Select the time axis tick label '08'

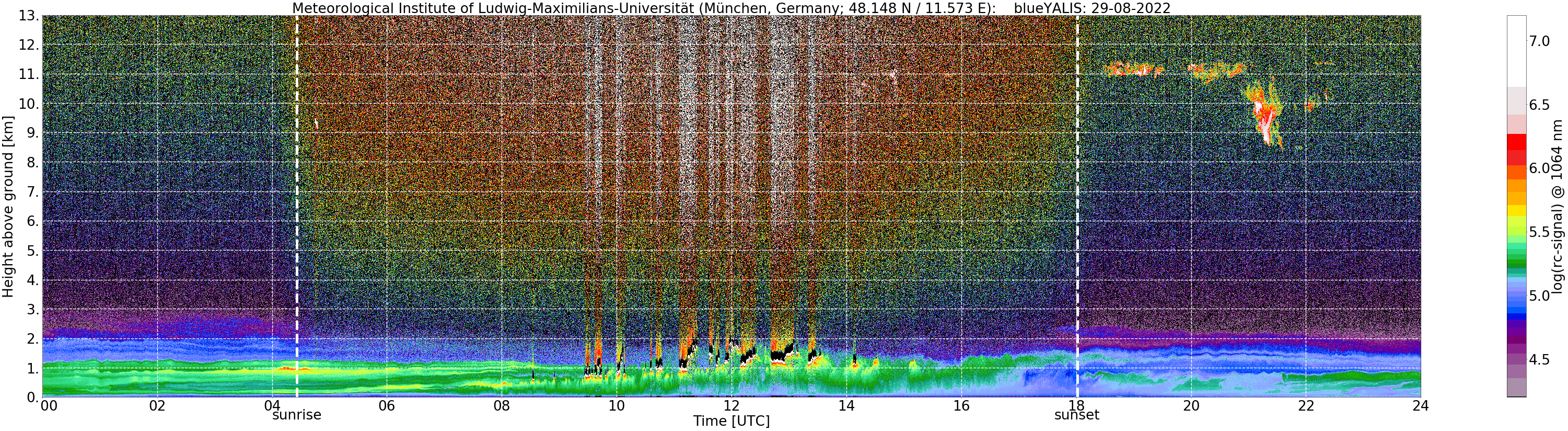click(502, 406)
